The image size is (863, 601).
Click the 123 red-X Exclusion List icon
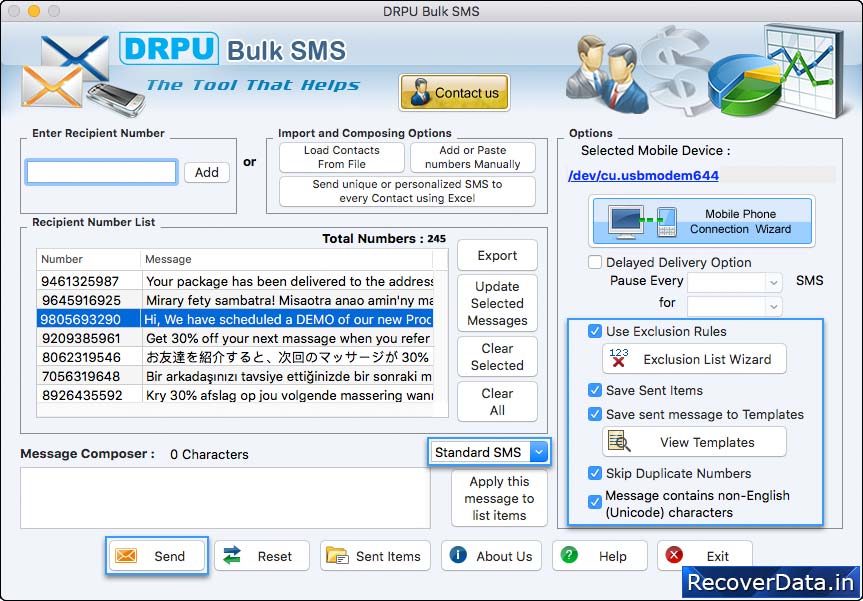[x=619, y=358]
